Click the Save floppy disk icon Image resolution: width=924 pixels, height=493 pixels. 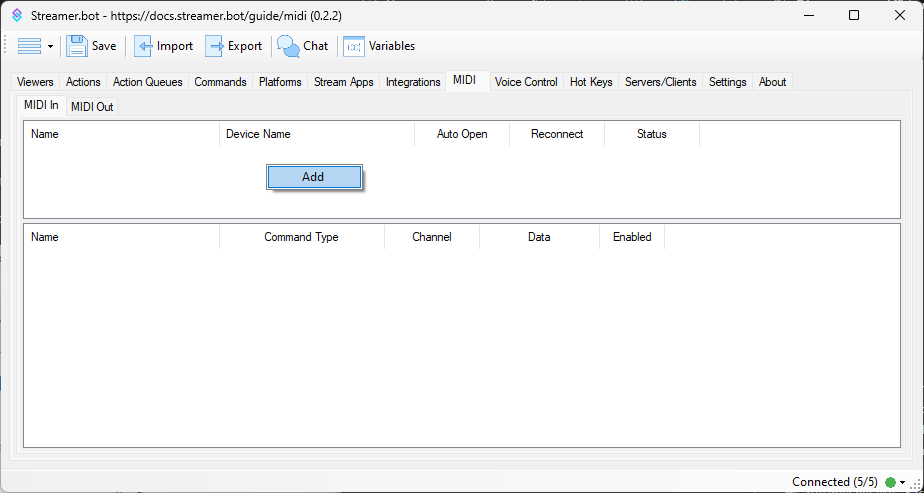click(78, 46)
